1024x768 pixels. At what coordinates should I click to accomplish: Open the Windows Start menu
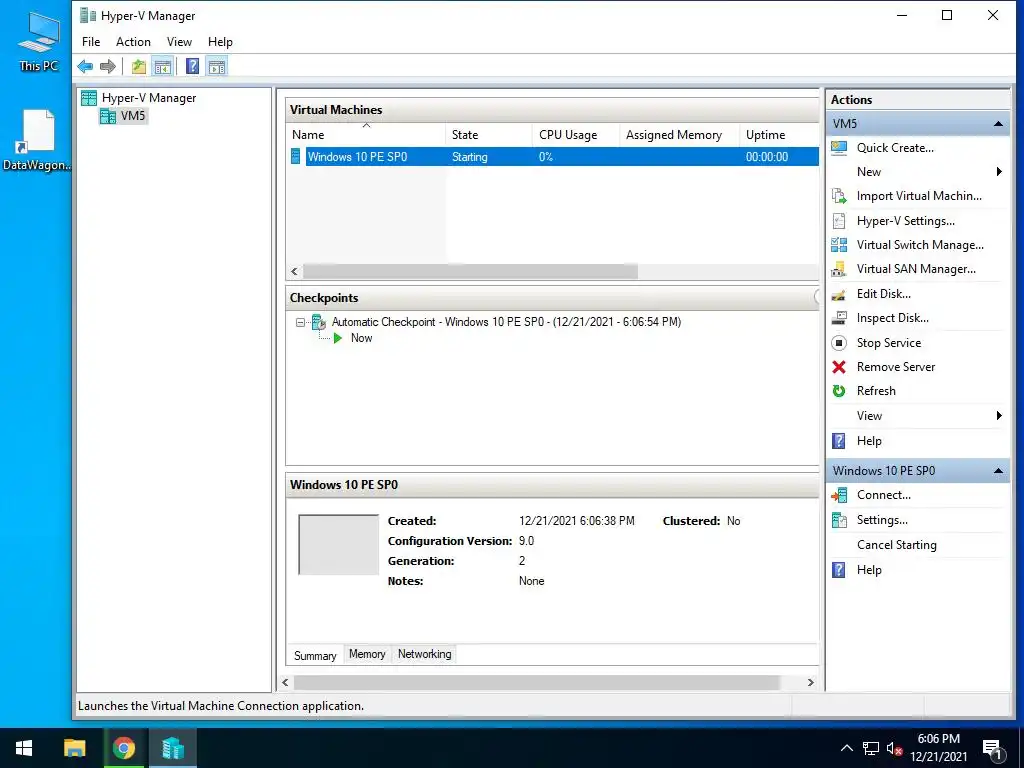point(24,748)
